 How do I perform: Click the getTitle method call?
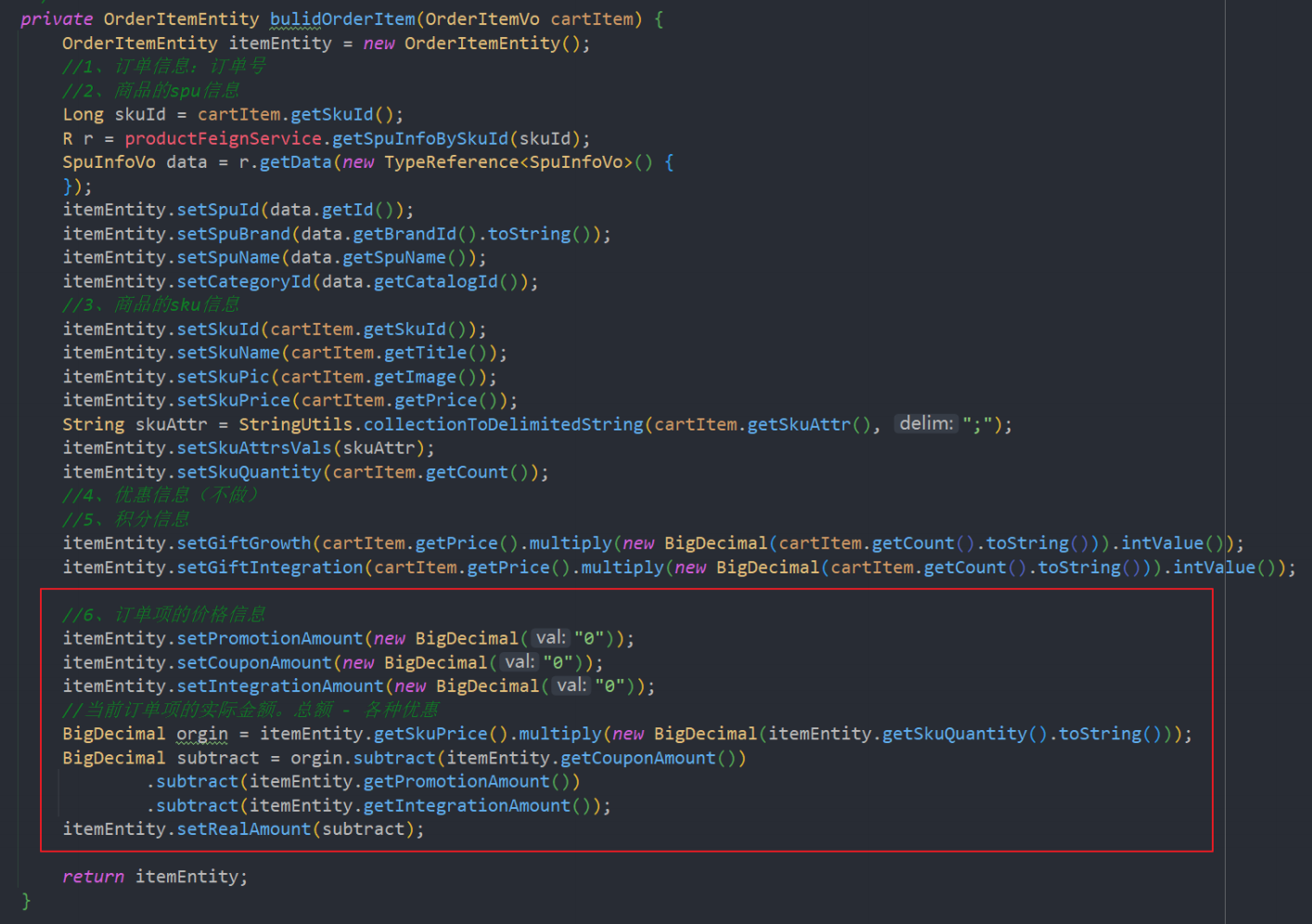[x=426, y=353]
